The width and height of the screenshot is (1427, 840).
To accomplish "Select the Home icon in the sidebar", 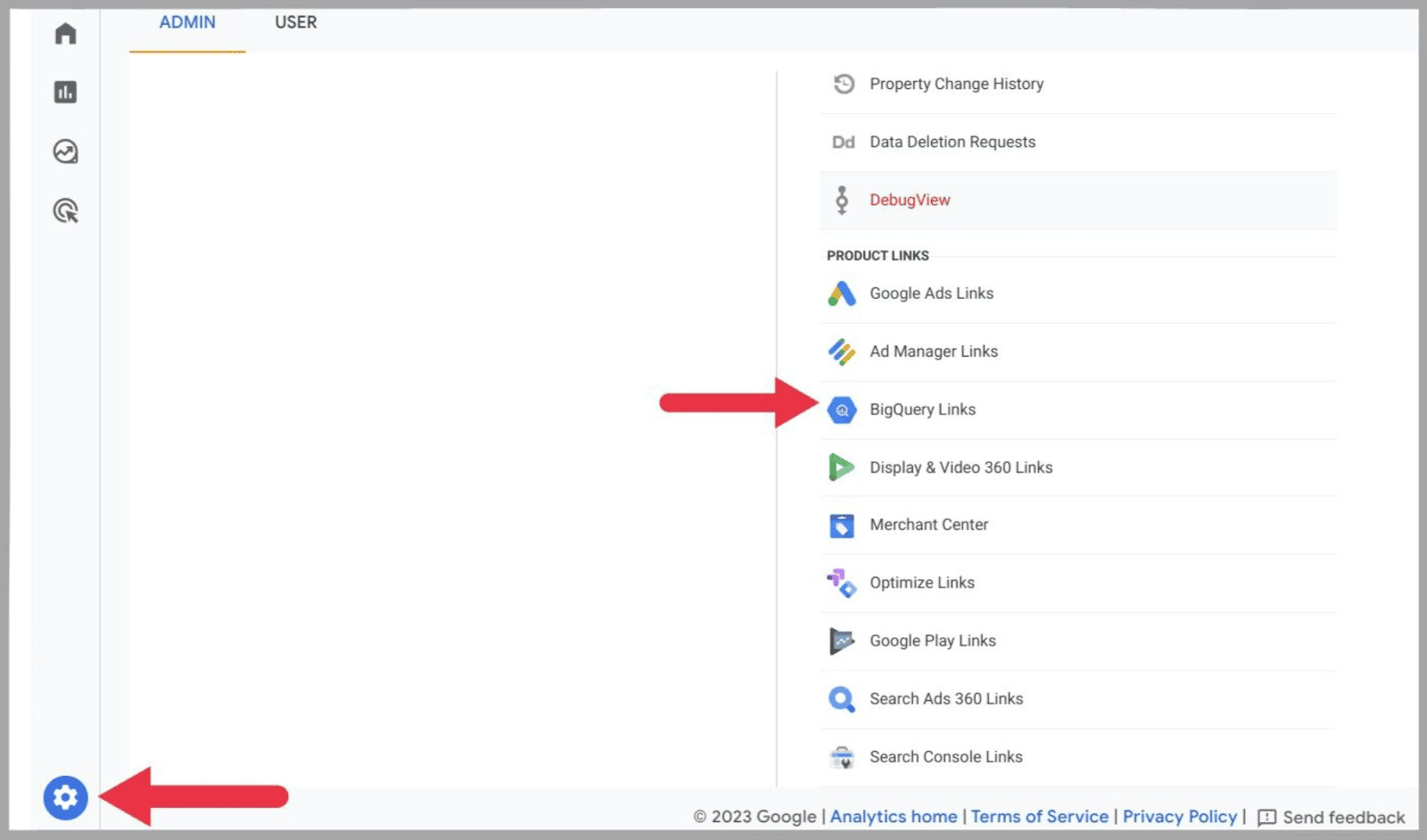I will click(x=64, y=33).
